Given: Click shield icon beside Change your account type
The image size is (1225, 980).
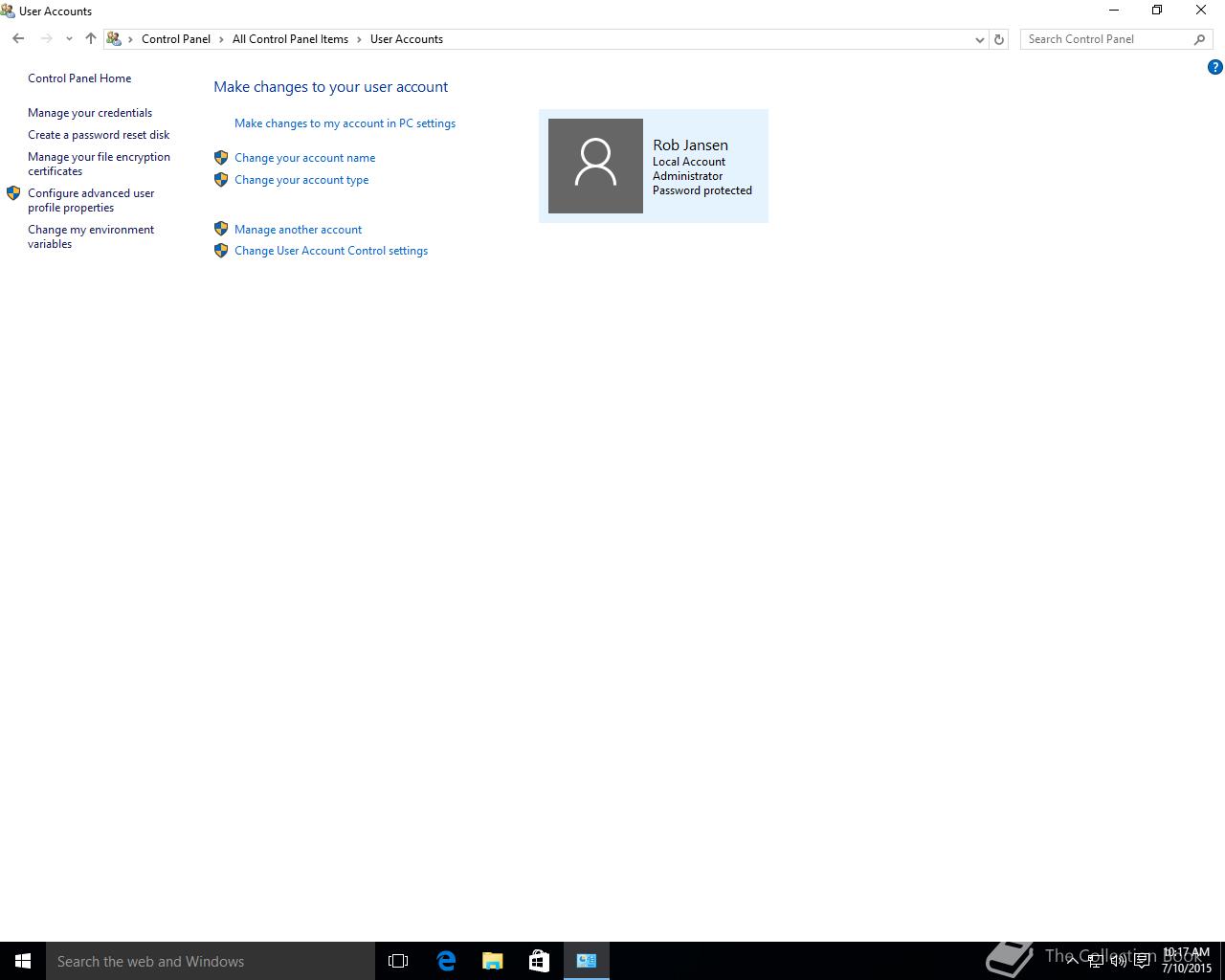Looking at the screenshot, I should coord(221,180).
